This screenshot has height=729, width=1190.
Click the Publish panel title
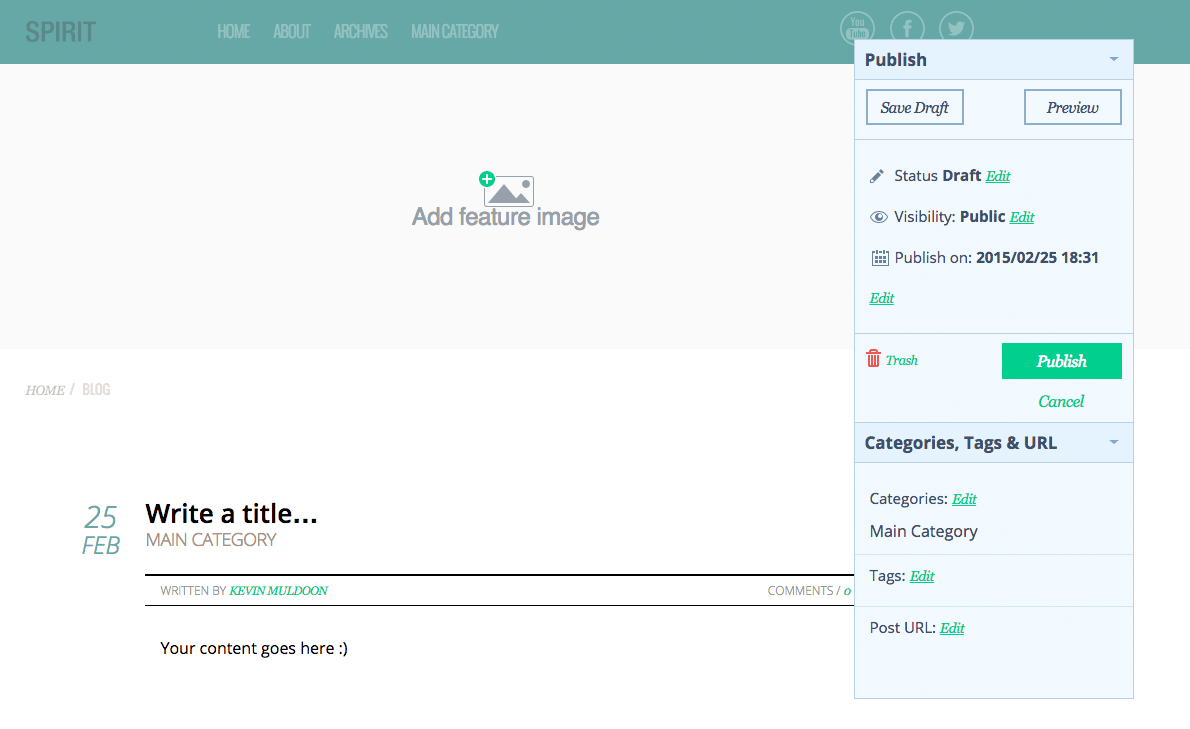(896, 60)
